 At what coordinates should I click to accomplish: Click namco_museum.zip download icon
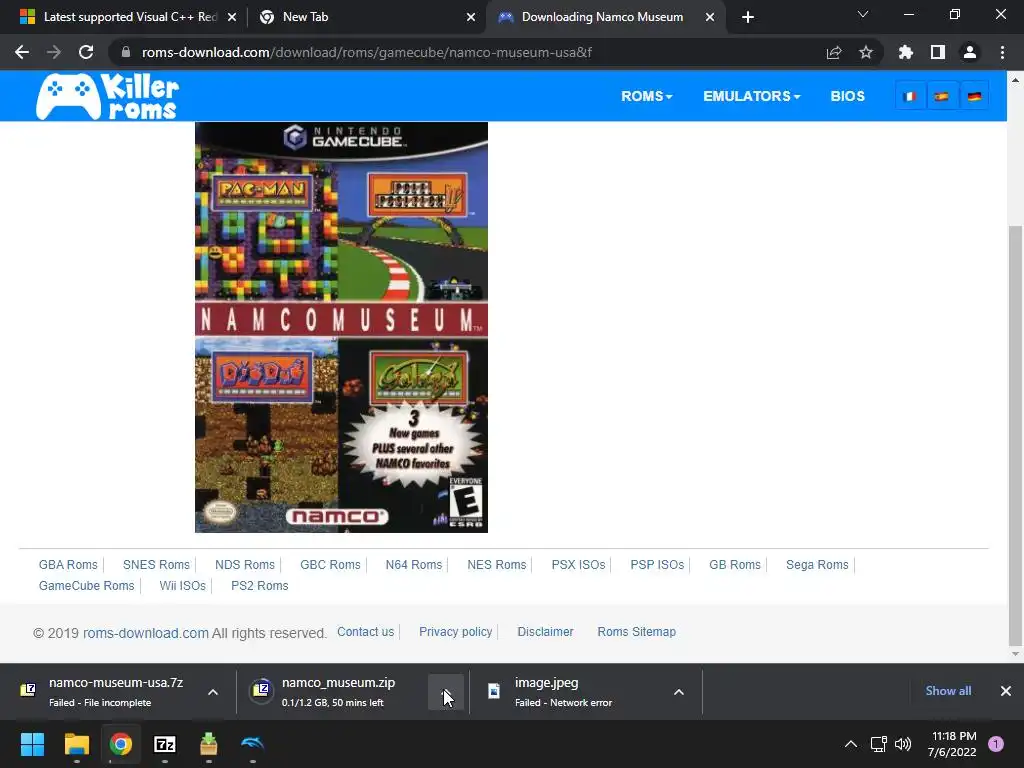point(261,690)
